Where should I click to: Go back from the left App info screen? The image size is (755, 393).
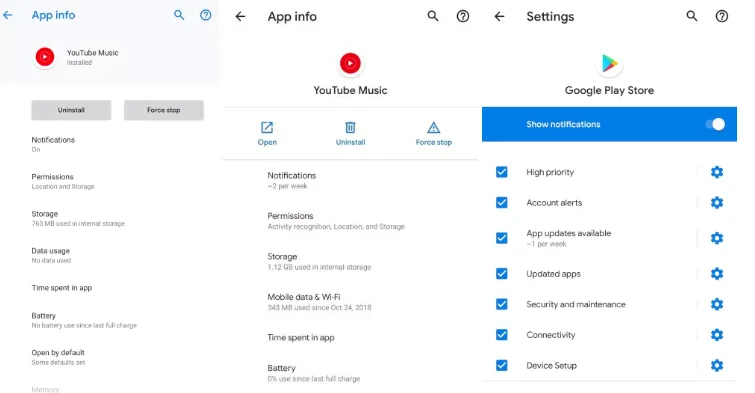(8, 15)
